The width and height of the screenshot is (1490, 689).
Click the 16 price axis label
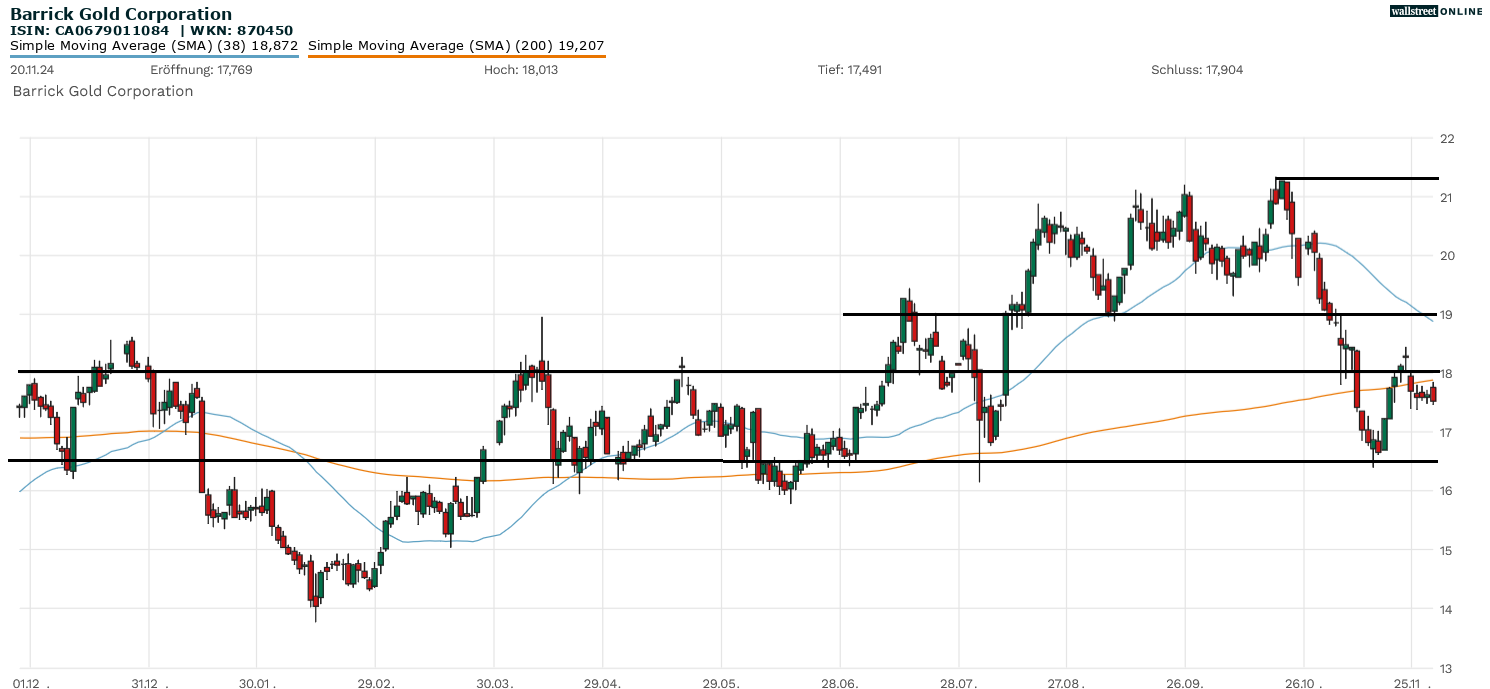click(x=1446, y=491)
